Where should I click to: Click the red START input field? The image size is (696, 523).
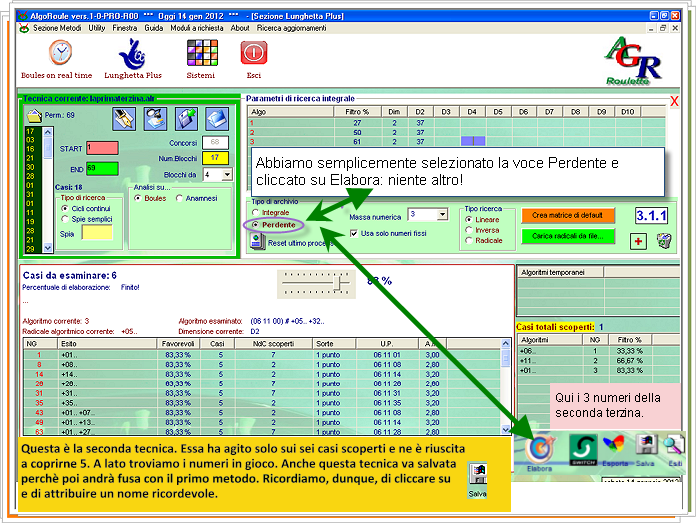tap(102, 148)
